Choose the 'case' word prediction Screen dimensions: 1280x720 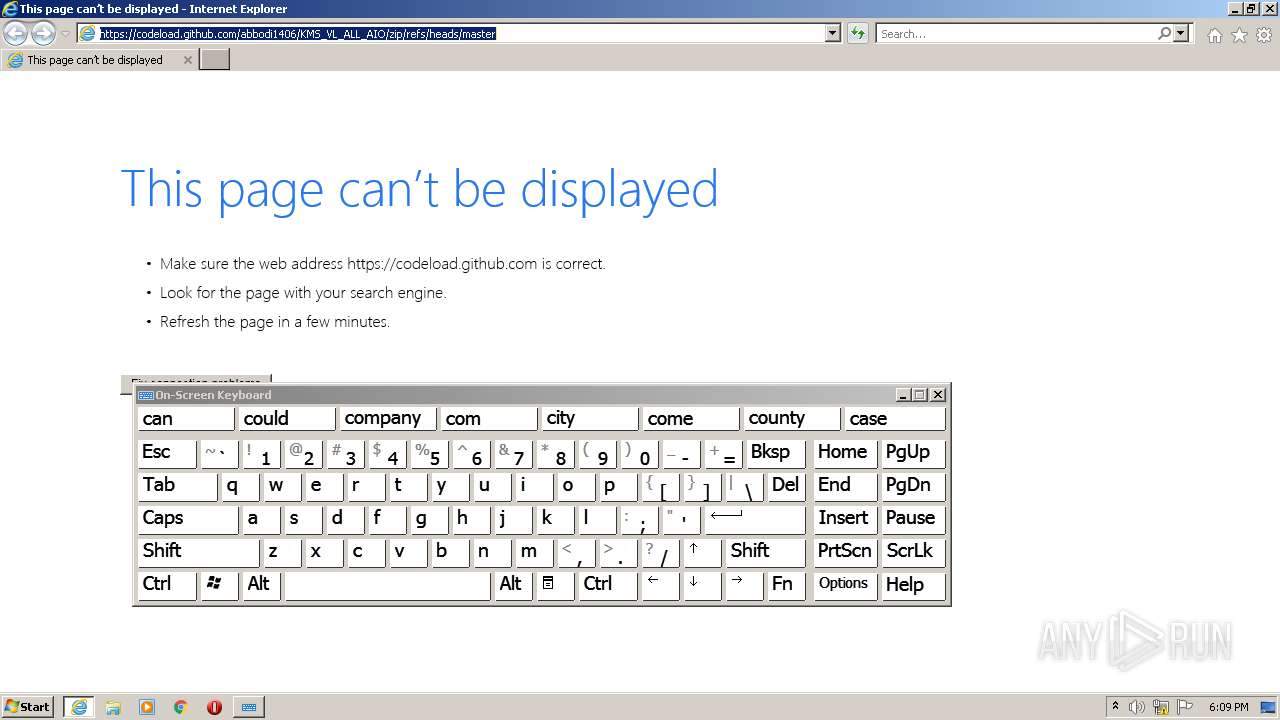(x=894, y=418)
